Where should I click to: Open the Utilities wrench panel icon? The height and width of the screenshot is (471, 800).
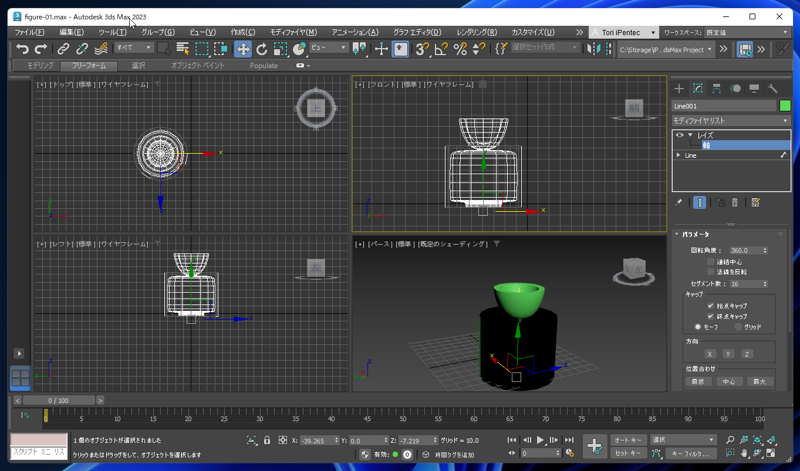(773, 88)
